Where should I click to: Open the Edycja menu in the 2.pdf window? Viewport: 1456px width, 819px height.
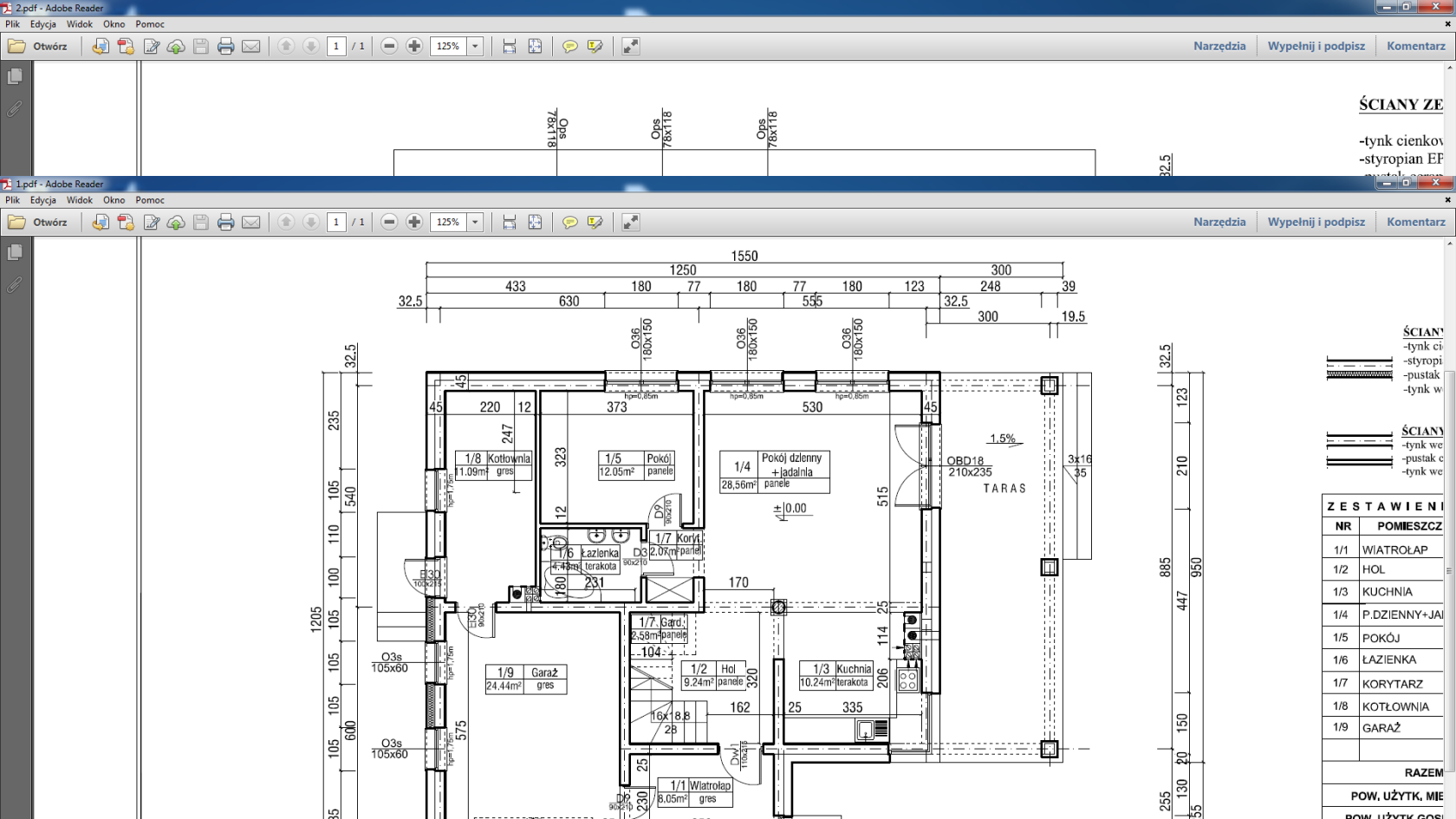point(42,24)
